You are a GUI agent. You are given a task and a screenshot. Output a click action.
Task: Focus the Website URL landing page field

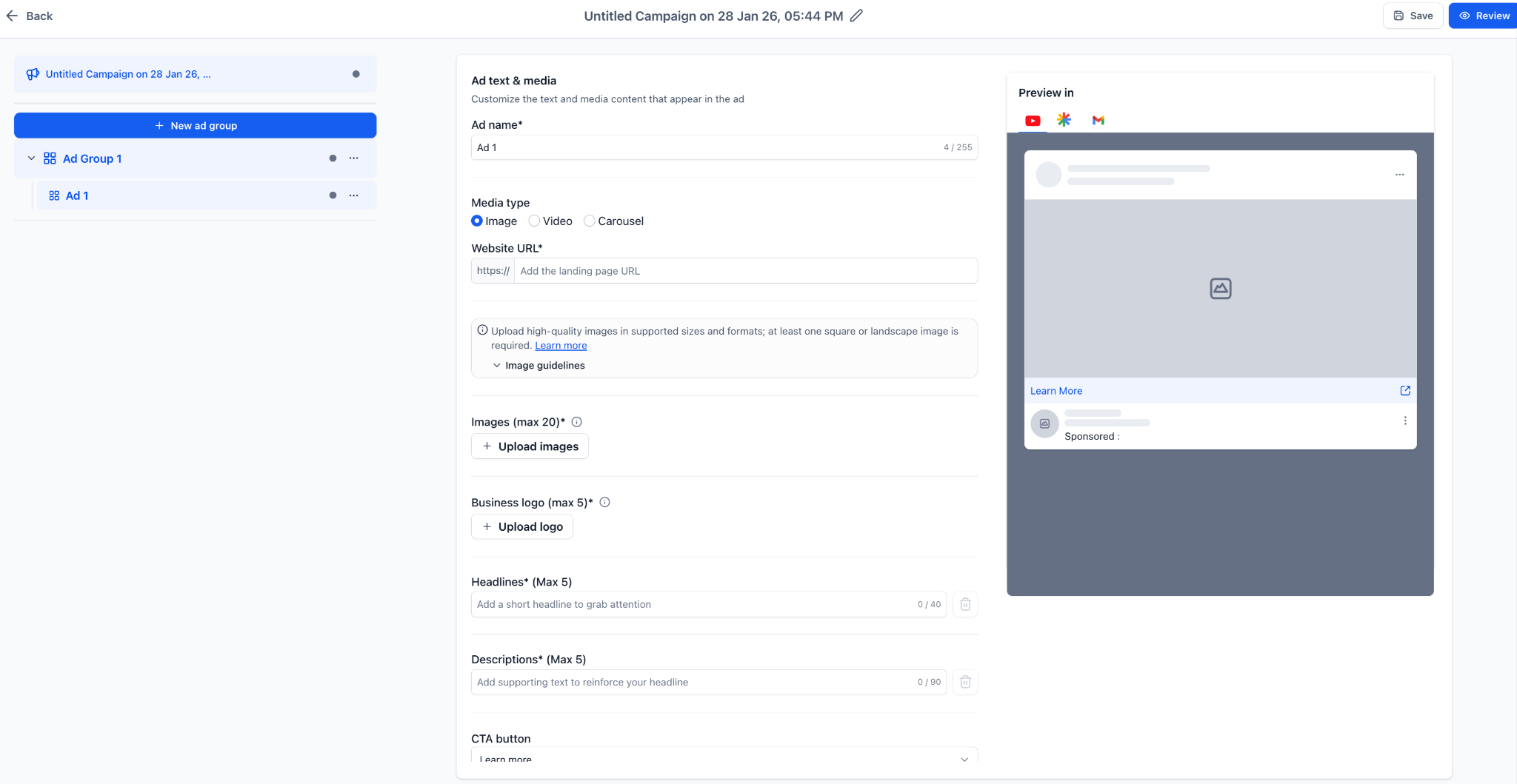coord(746,271)
